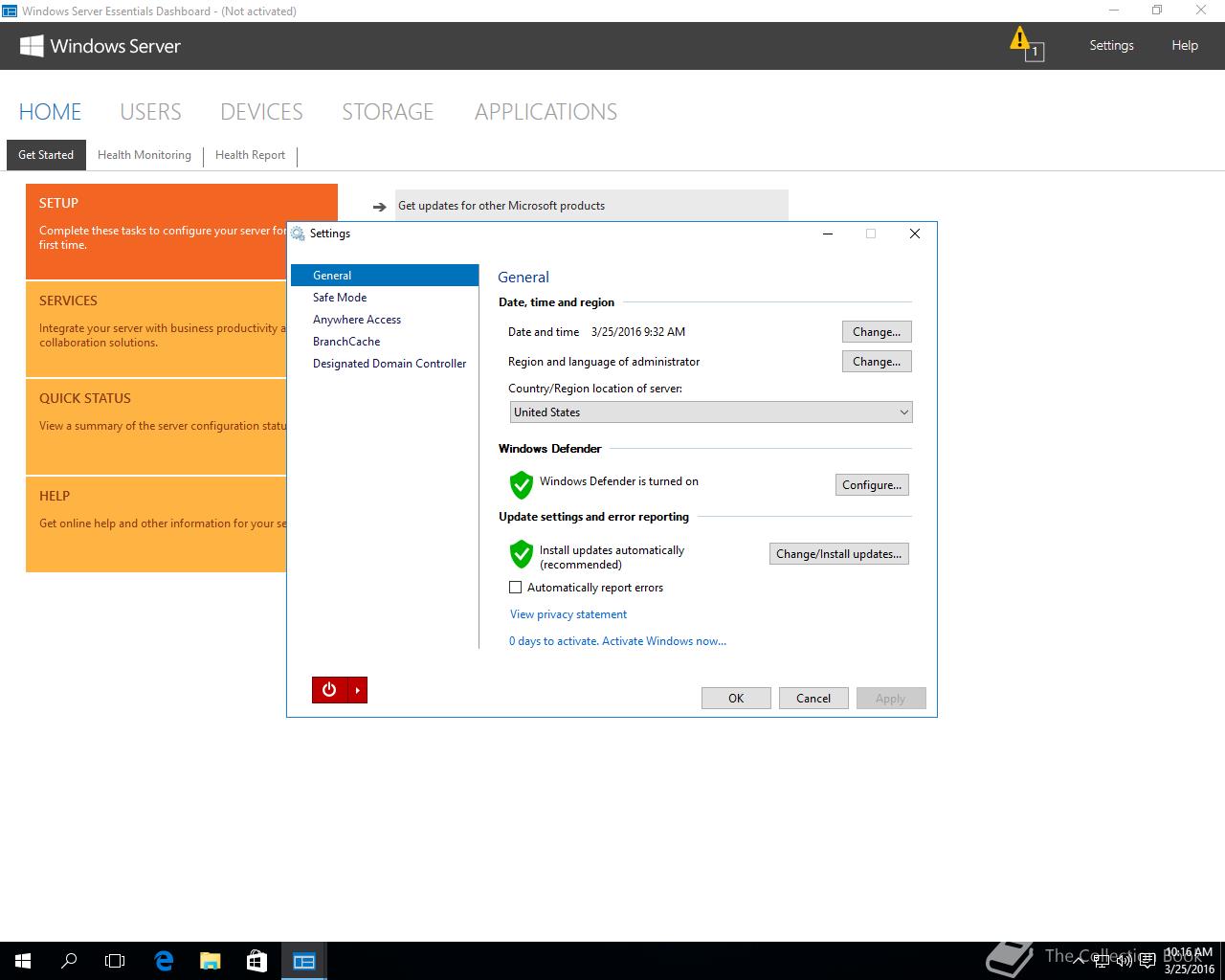
Task: Switch to the USERS section
Action: click(150, 112)
